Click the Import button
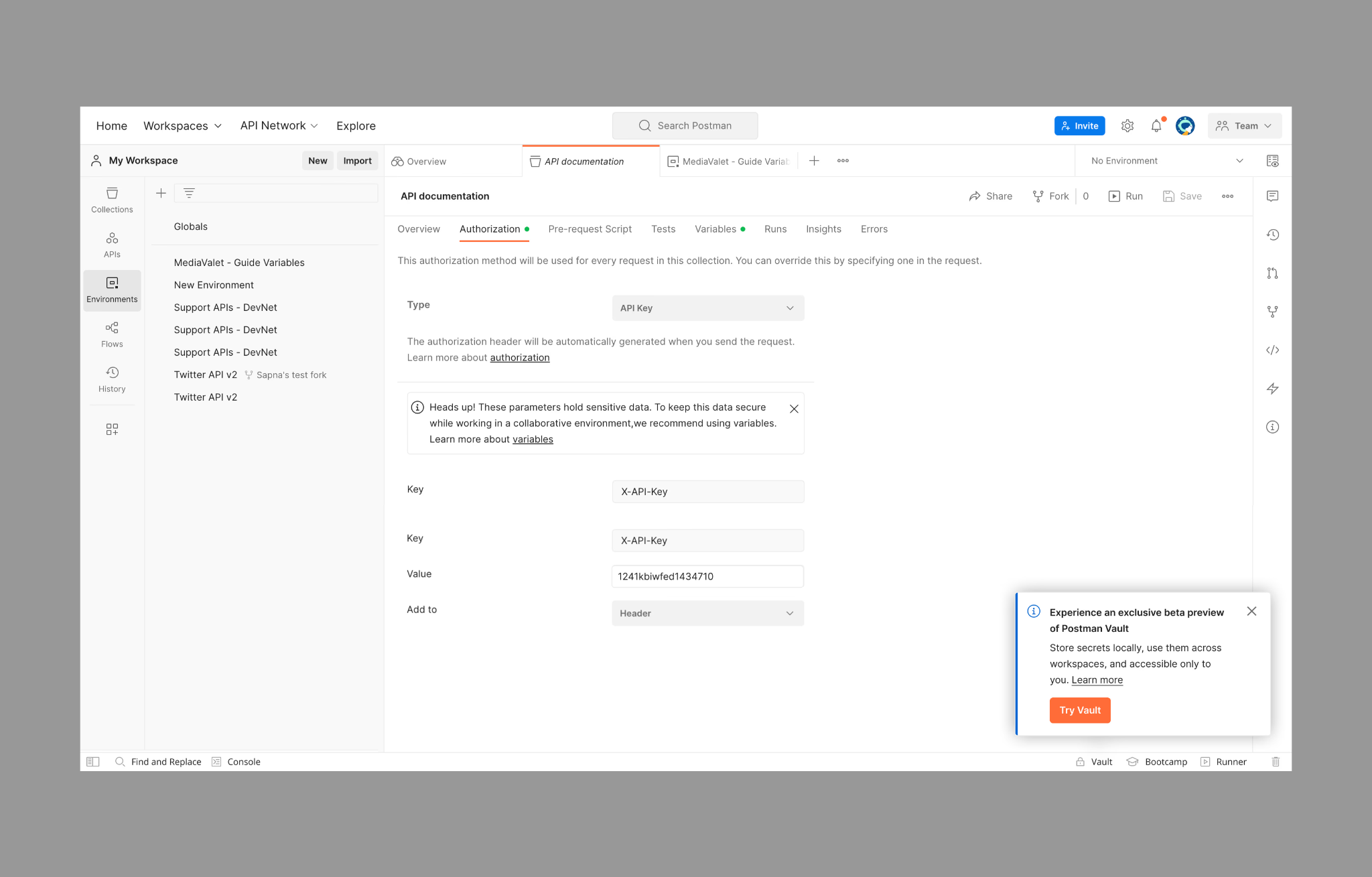 point(357,161)
